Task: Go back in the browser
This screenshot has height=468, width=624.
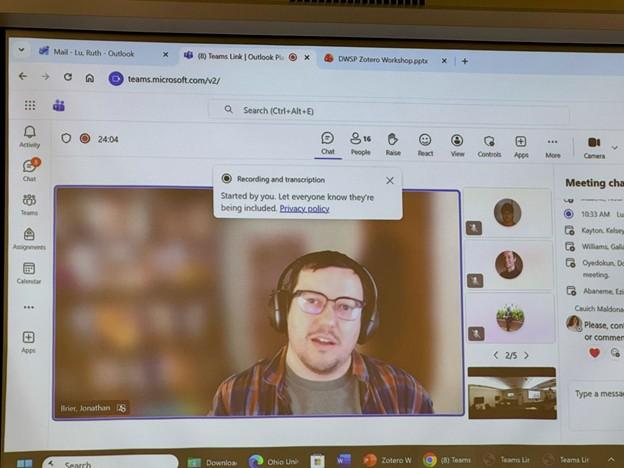Action: 23,76
